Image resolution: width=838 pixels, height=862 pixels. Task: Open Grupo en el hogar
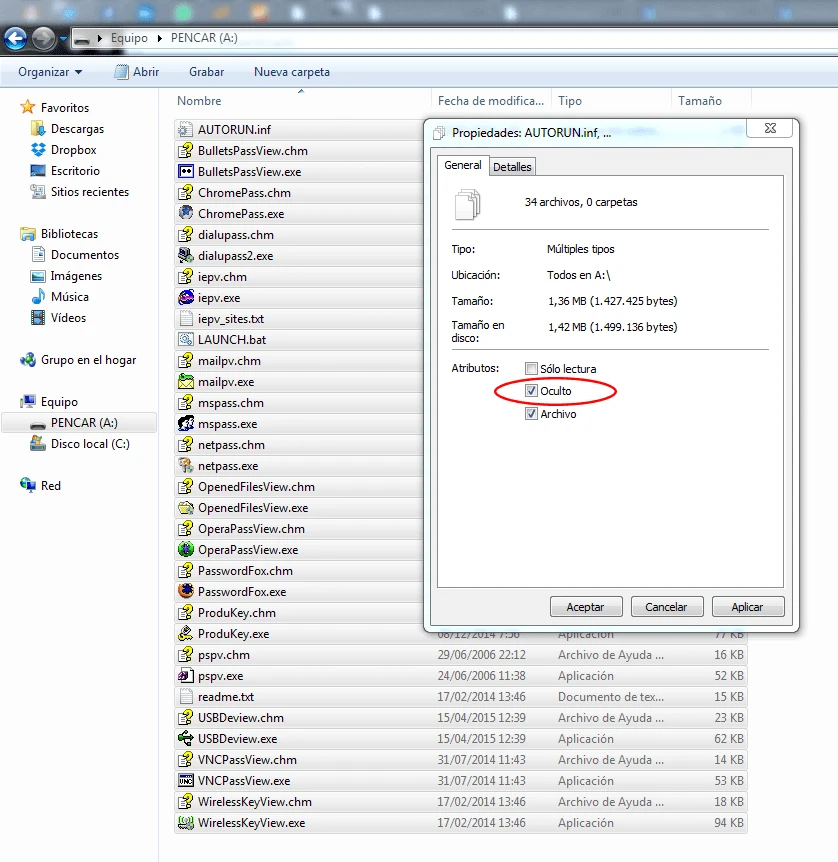point(78,360)
